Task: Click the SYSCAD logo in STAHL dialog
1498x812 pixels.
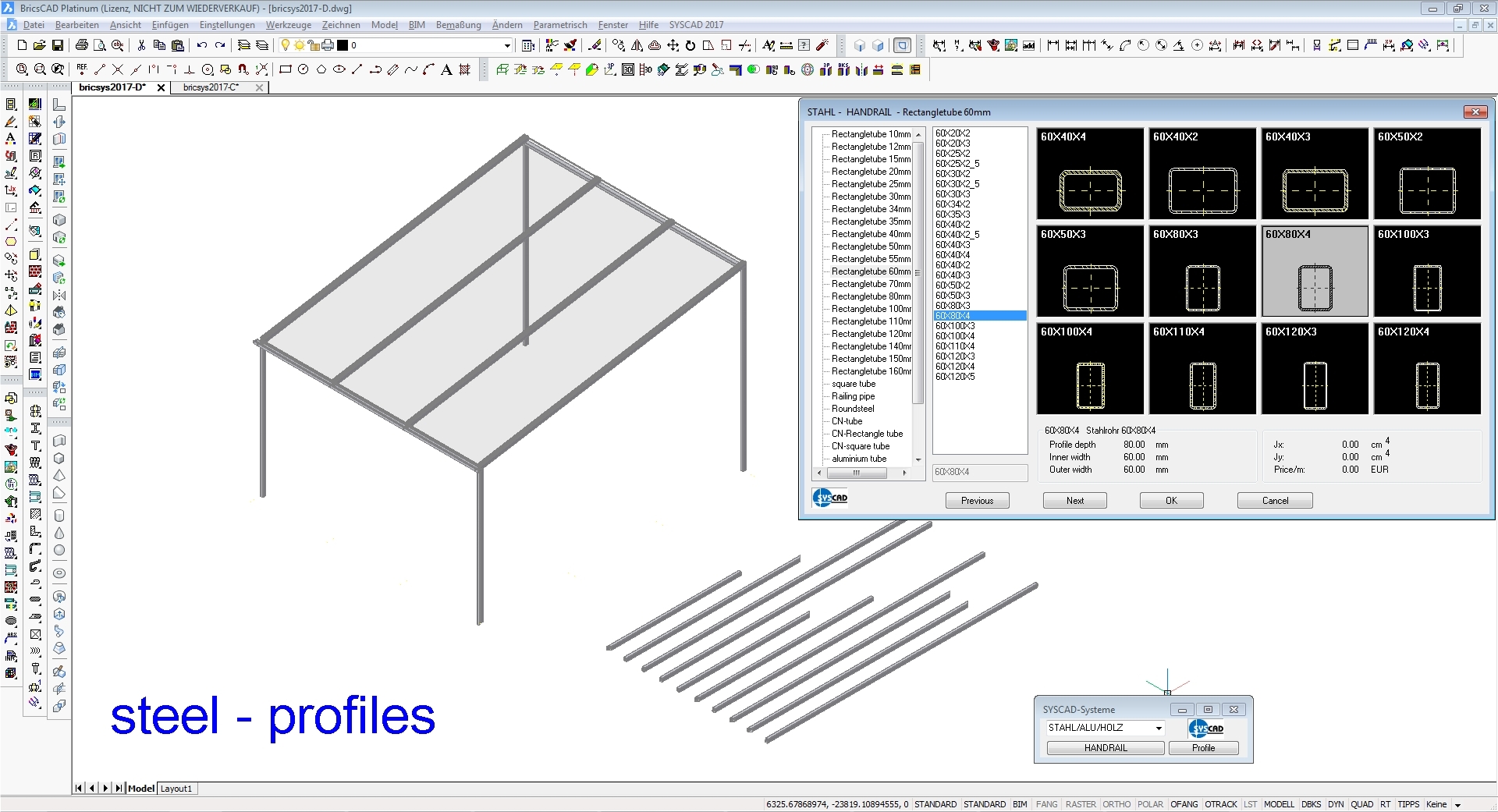Action: coord(830,498)
